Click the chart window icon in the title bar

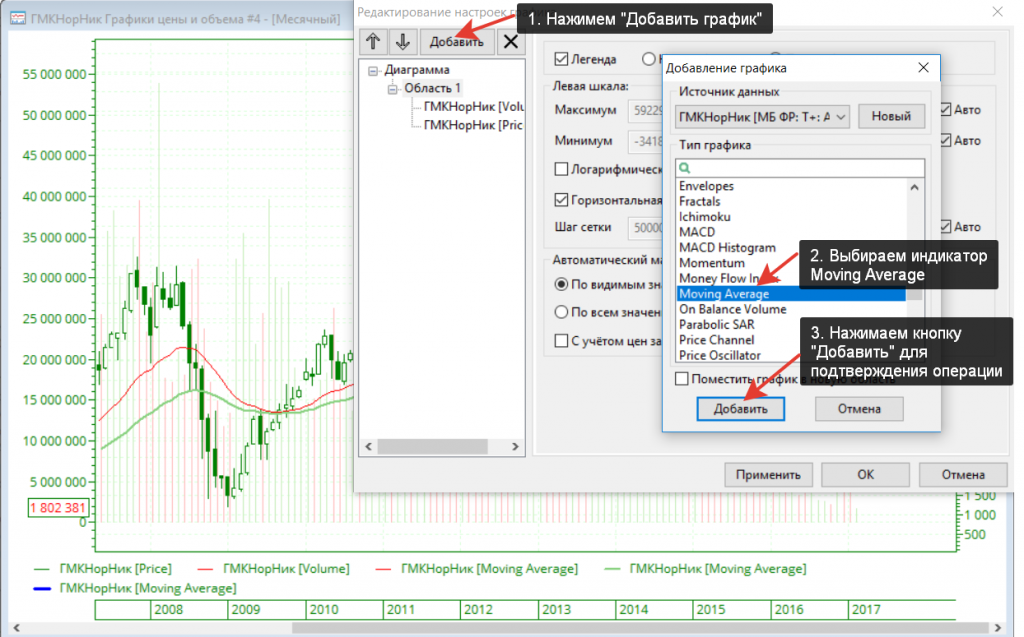tap(17, 19)
